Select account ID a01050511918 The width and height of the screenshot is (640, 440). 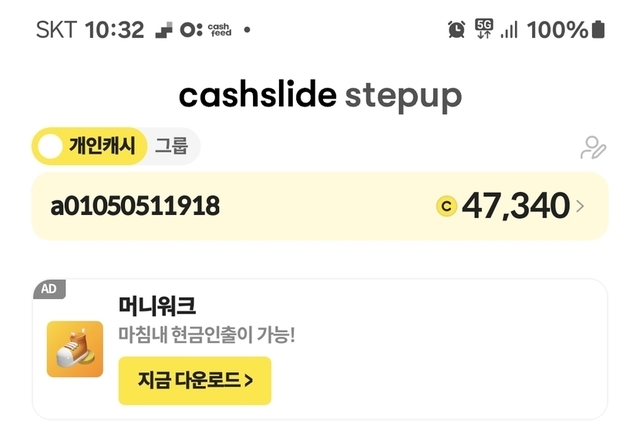pyautogui.click(x=135, y=207)
